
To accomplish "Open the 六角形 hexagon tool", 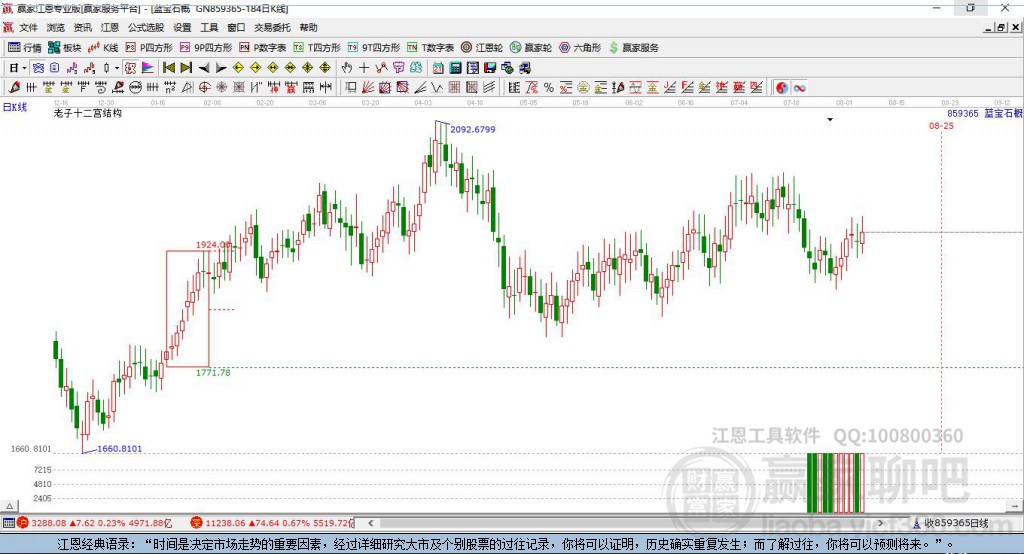I will (580, 48).
